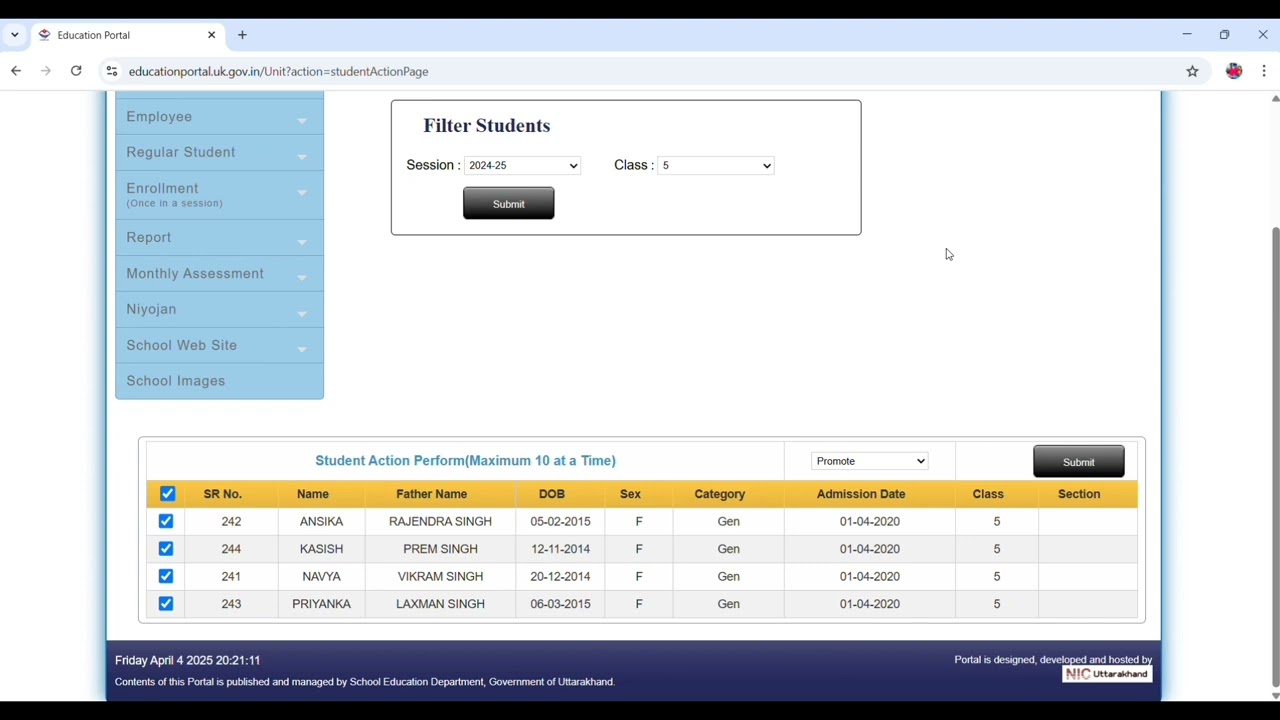Click student name KASISH
Screen dimensions: 1280x720
321,549
